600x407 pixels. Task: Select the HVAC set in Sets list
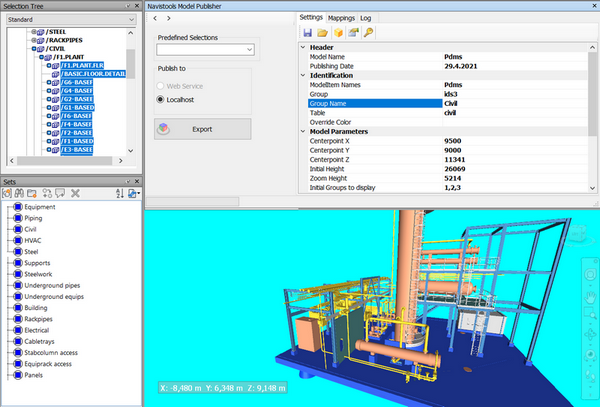coord(34,240)
